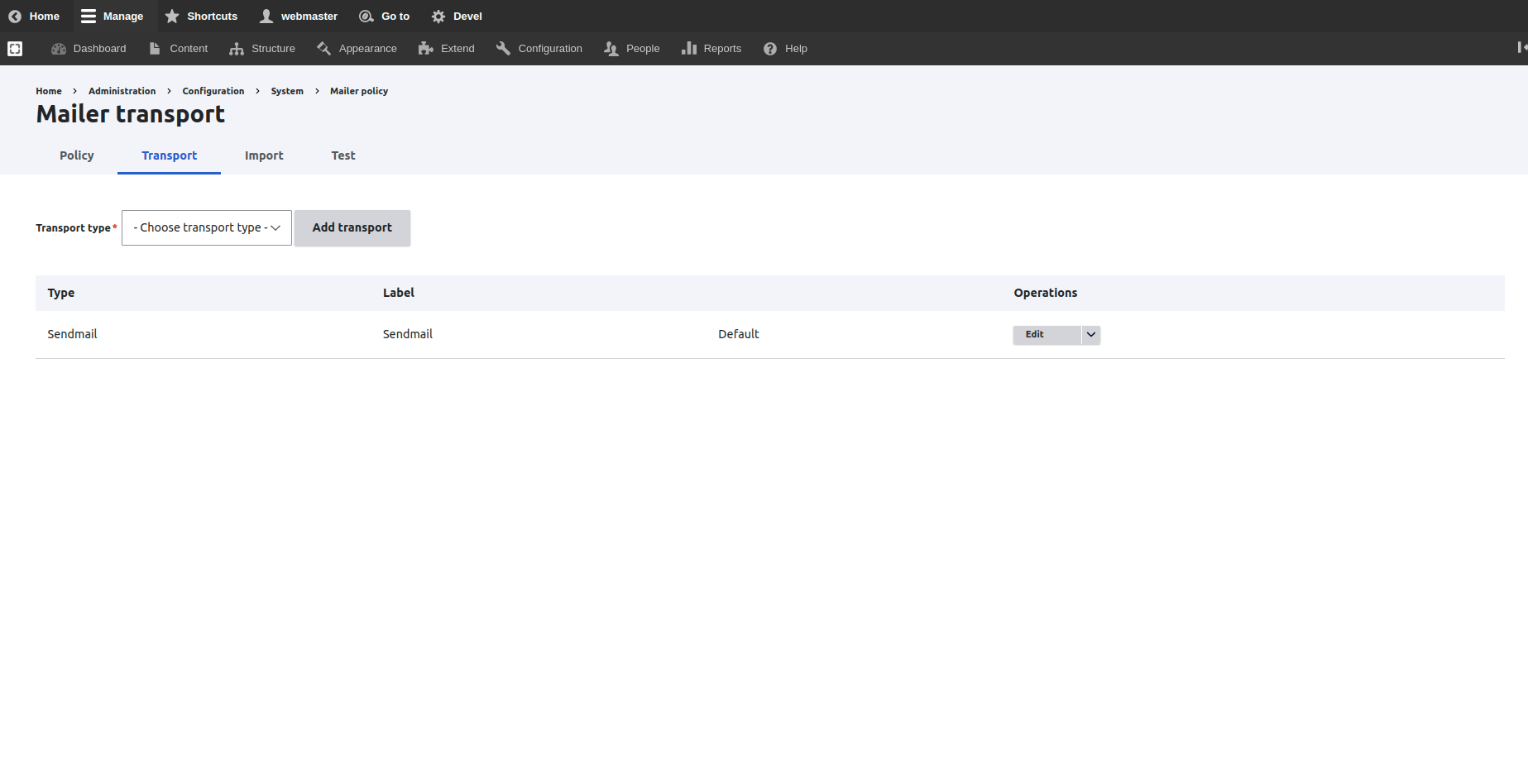Open the Transport type dropdown
Screen dimensions: 1528x784
tap(207, 228)
